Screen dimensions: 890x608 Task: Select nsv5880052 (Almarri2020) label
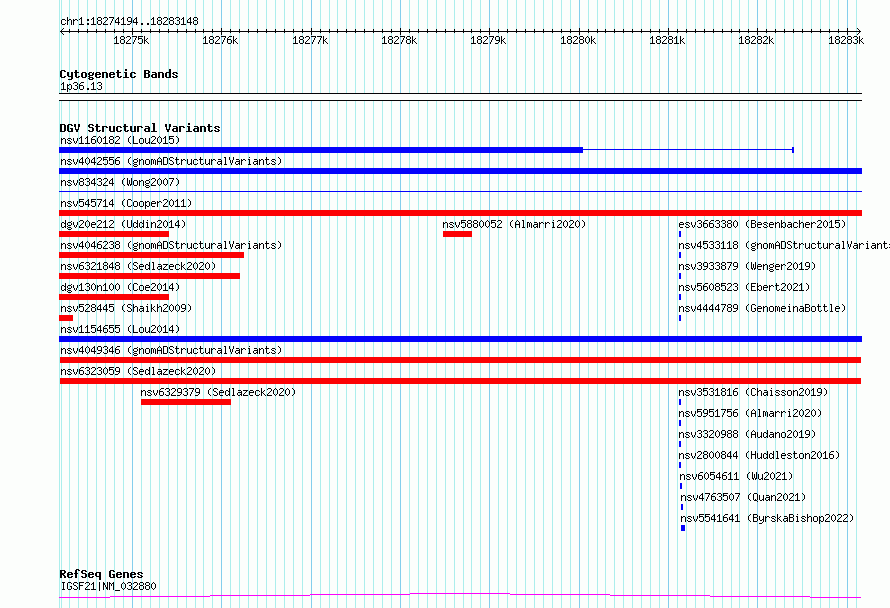[x=514, y=224]
